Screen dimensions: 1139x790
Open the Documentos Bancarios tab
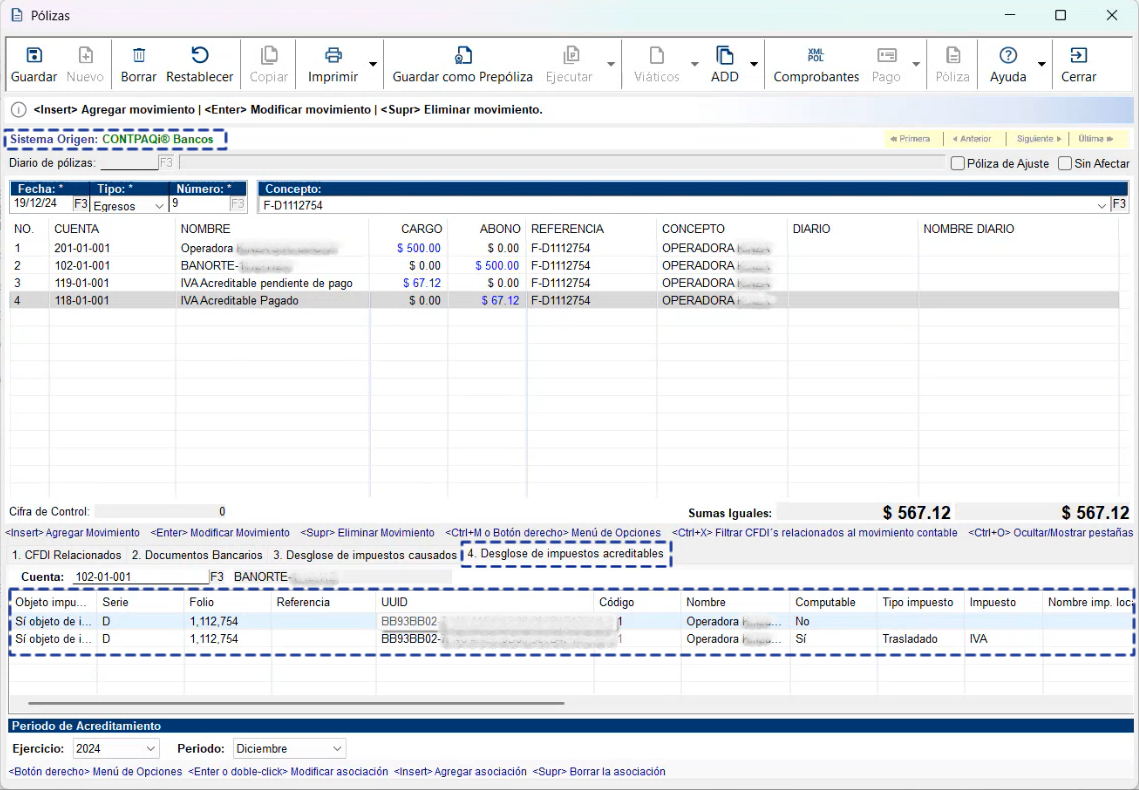(197, 555)
